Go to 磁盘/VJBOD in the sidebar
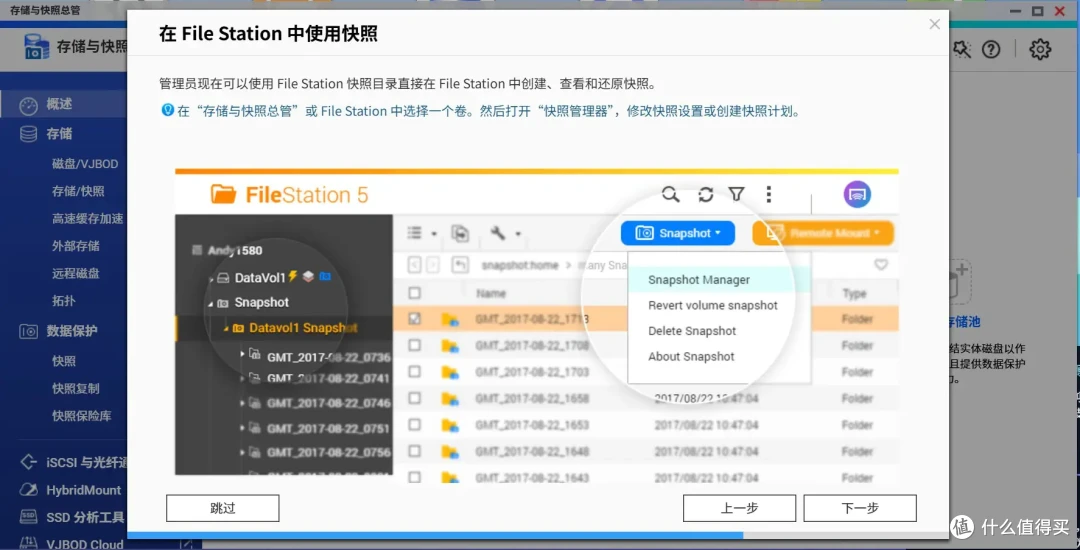This screenshot has width=1080, height=550. coord(85,164)
